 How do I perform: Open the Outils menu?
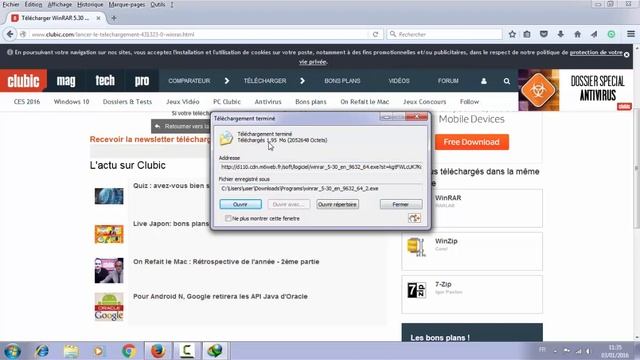[x=158, y=4]
